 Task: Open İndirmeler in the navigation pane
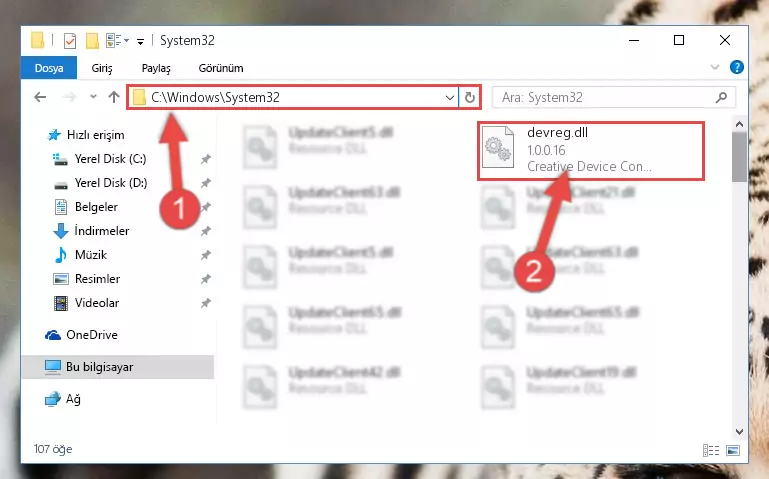pyautogui.click(x=102, y=230)
